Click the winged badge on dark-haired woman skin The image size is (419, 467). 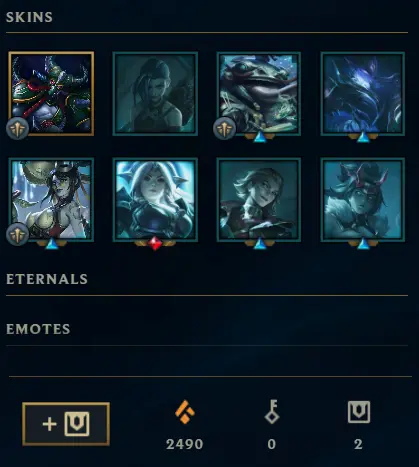[17, 234]
